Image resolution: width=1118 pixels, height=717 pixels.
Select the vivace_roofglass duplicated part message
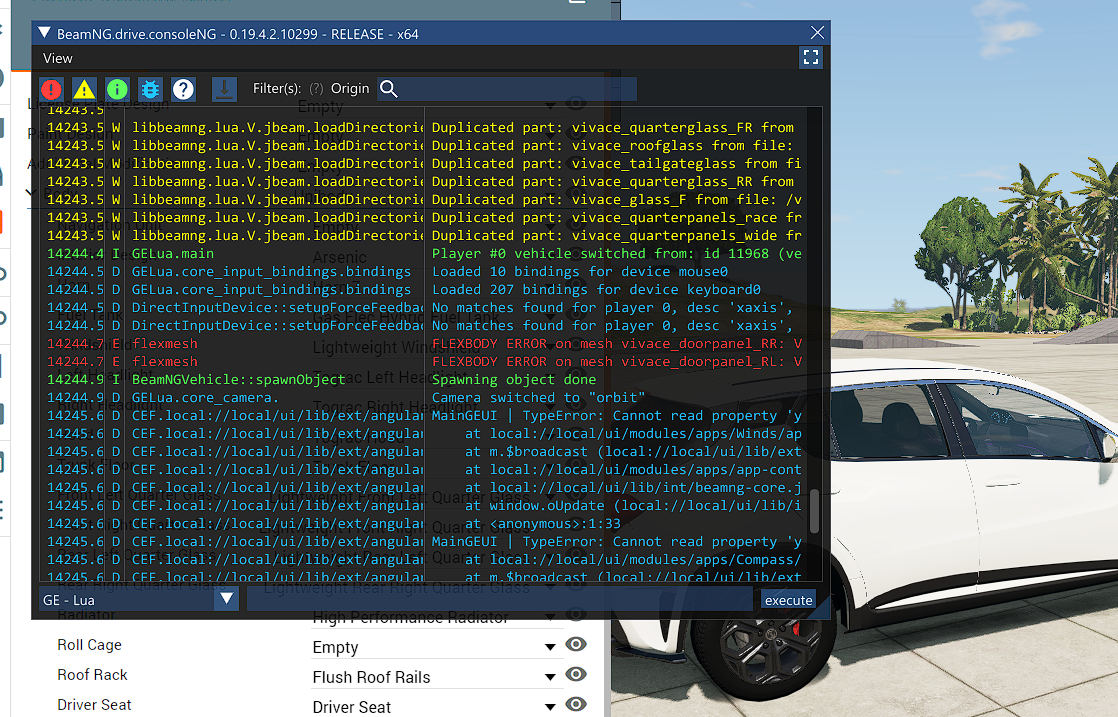click(612, 145)
